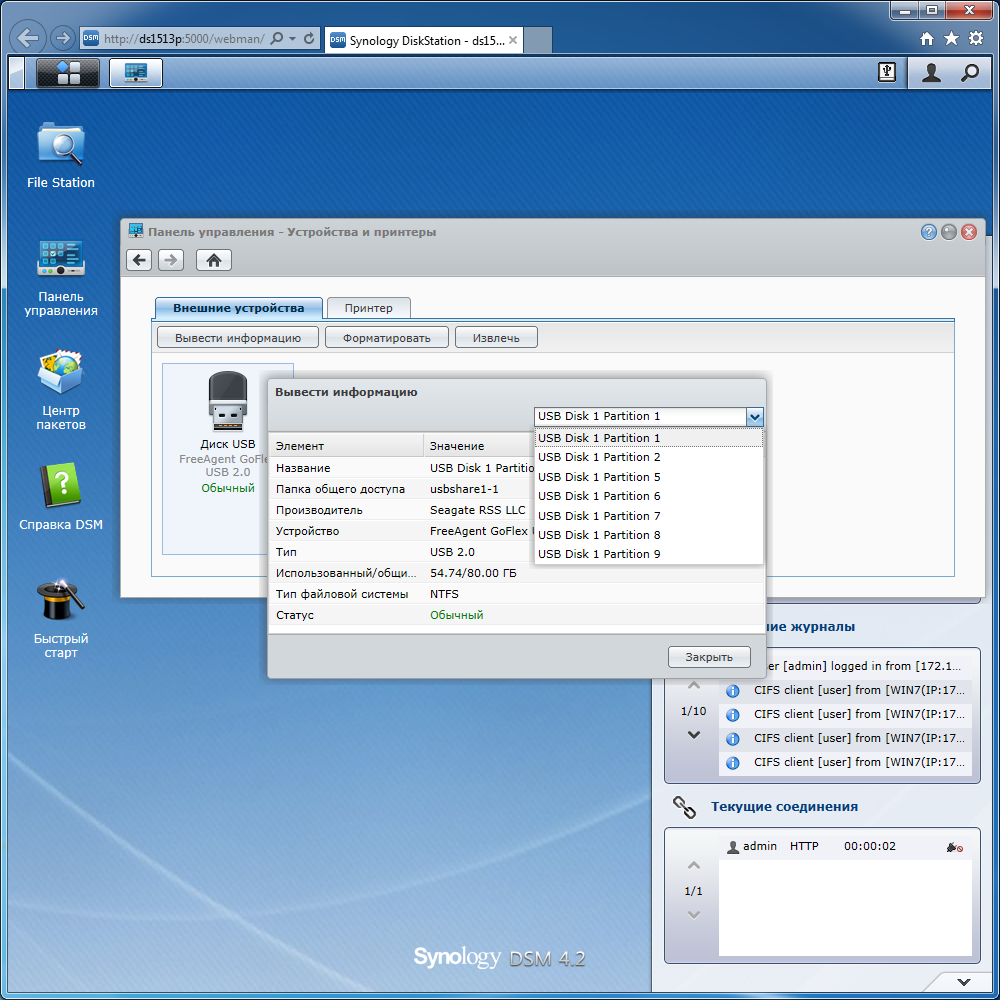Toggle the partition dropdown arrow

click(x=754, y=417)
